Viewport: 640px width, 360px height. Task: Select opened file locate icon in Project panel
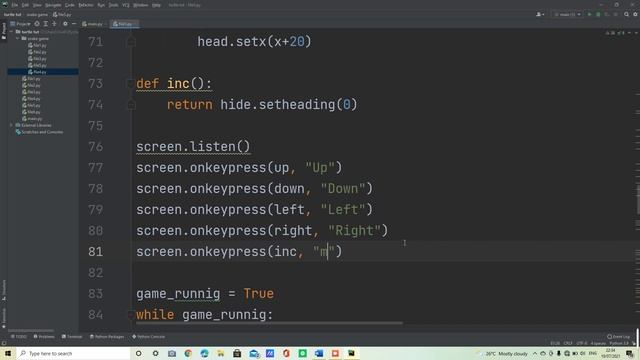(x=37, y=24)
